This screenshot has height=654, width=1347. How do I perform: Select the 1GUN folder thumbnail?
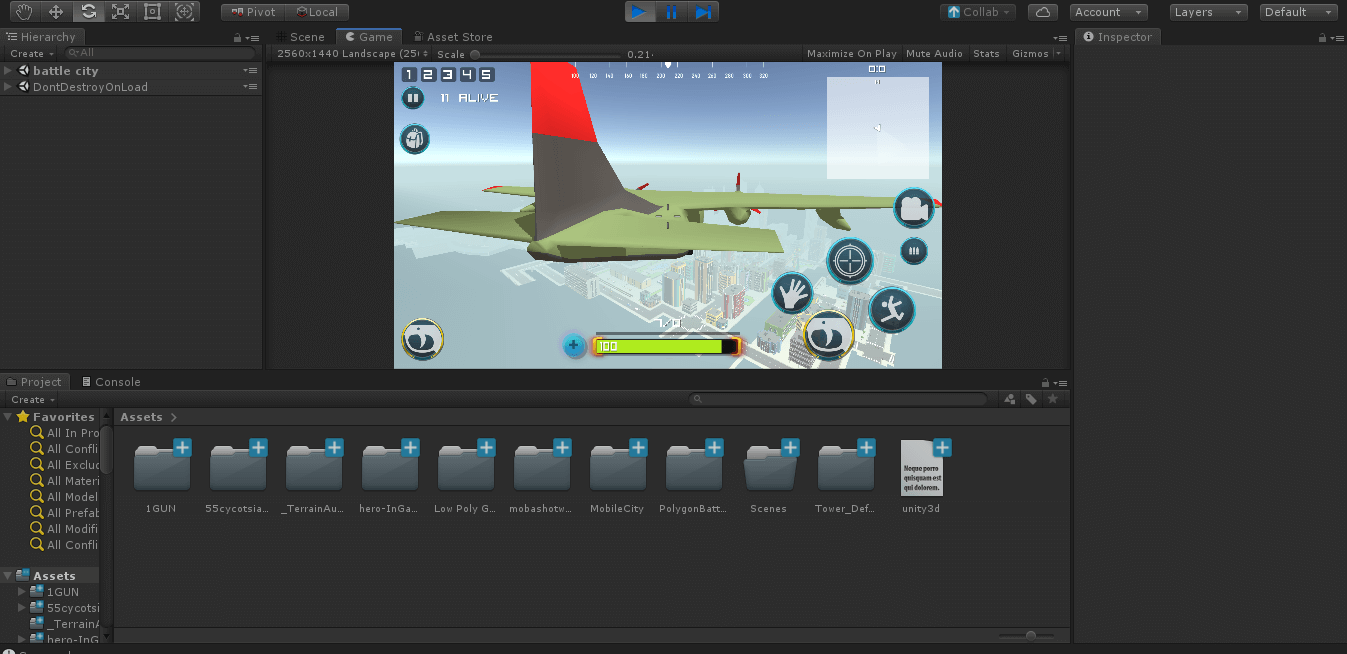point(161,468)
